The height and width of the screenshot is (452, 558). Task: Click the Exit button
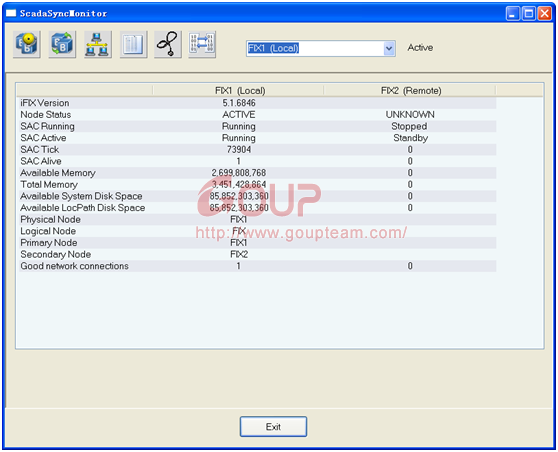(273, 426)
